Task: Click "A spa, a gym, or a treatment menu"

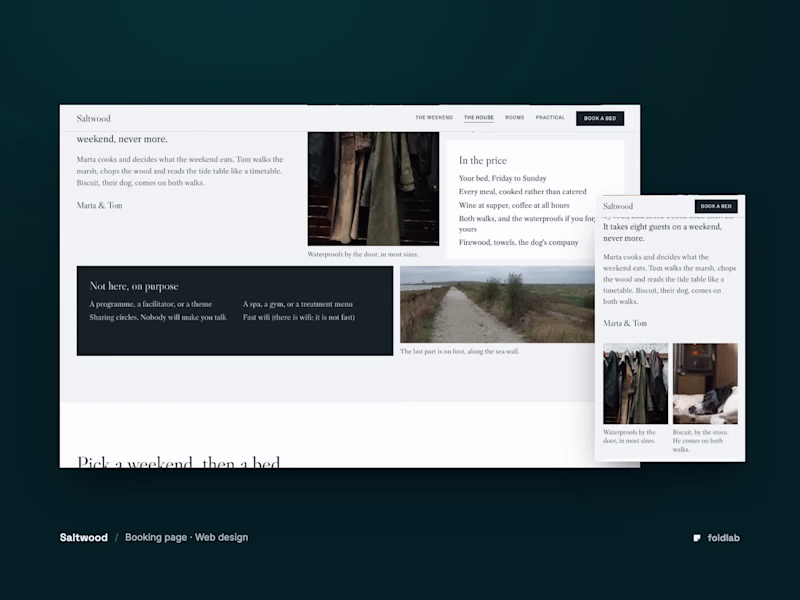Action: [297, 304]
